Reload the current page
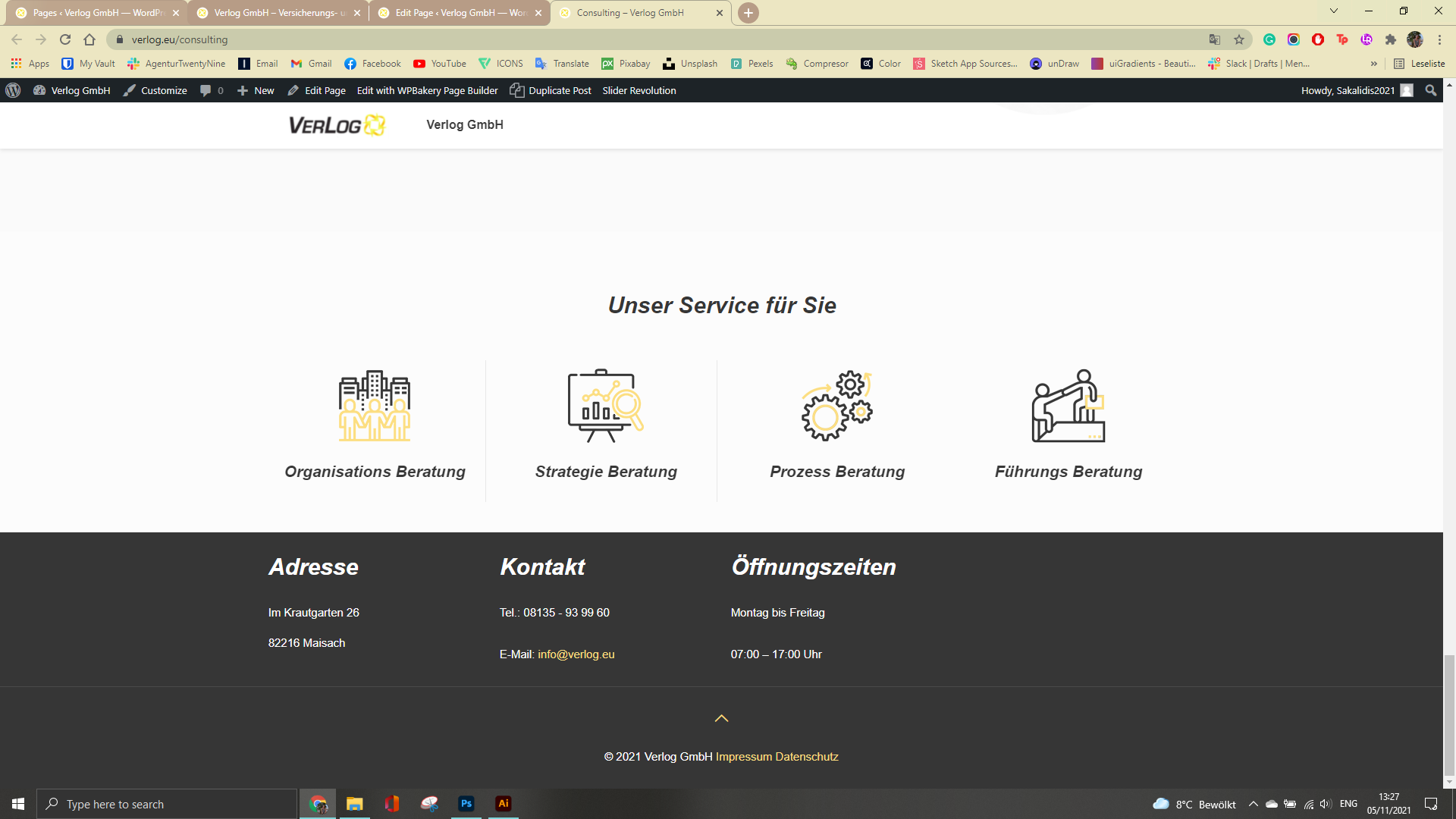 click(x=65, y=39)
